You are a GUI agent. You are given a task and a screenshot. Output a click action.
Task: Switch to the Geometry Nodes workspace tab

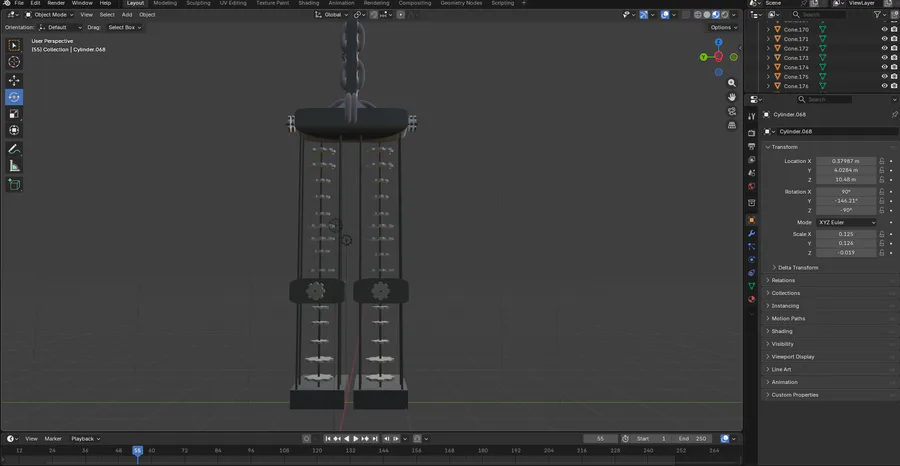click(x=461, y=3)
